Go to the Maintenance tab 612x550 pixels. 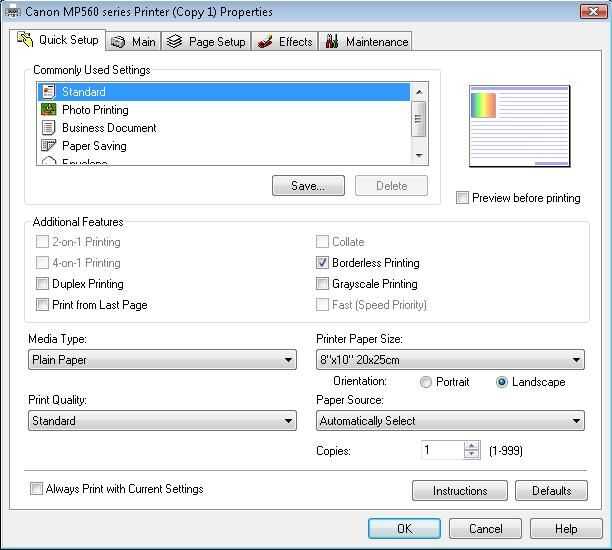click(x=365, y=41)
